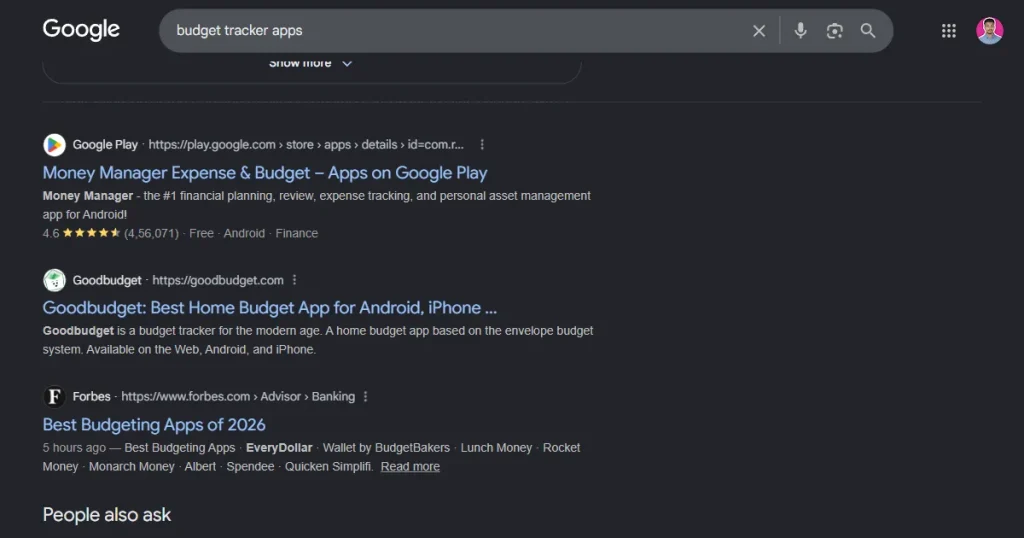The height and width of the screenshot is (538, 1024).
Task: Open more options for Google Play result
Action: tap(482, 145)
